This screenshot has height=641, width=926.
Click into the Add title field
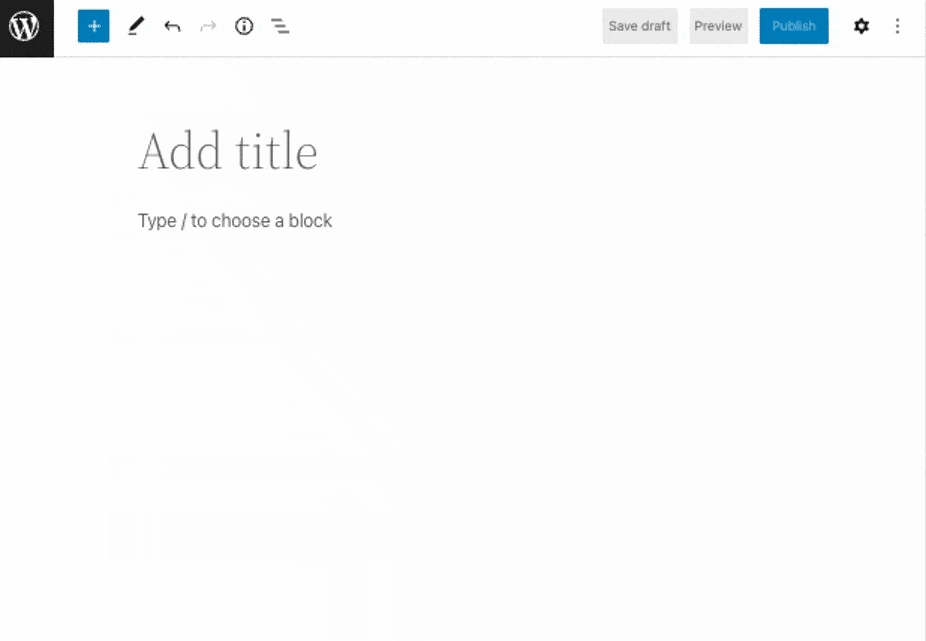228,152
